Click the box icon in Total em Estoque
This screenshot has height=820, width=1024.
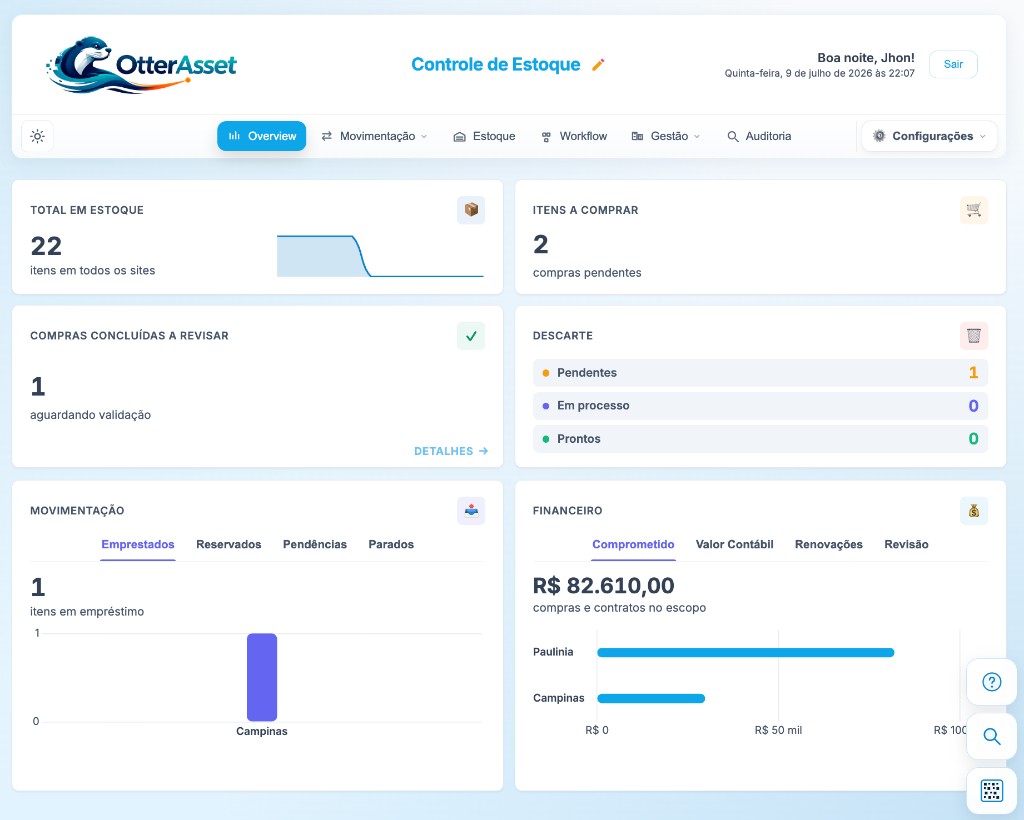471,210
